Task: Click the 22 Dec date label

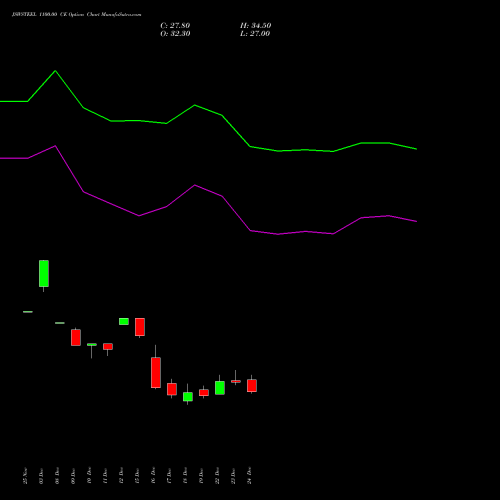Action: [x=217, y=476]
